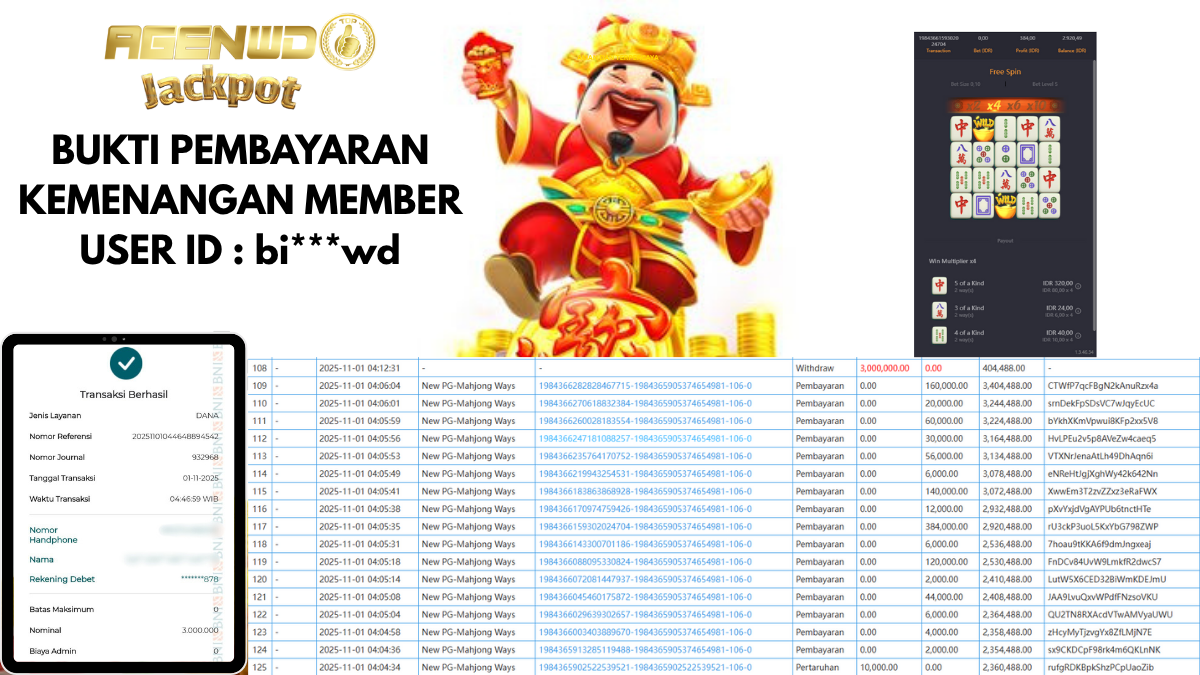Open transaction link 1984366235764170752 in row 113

645,456
